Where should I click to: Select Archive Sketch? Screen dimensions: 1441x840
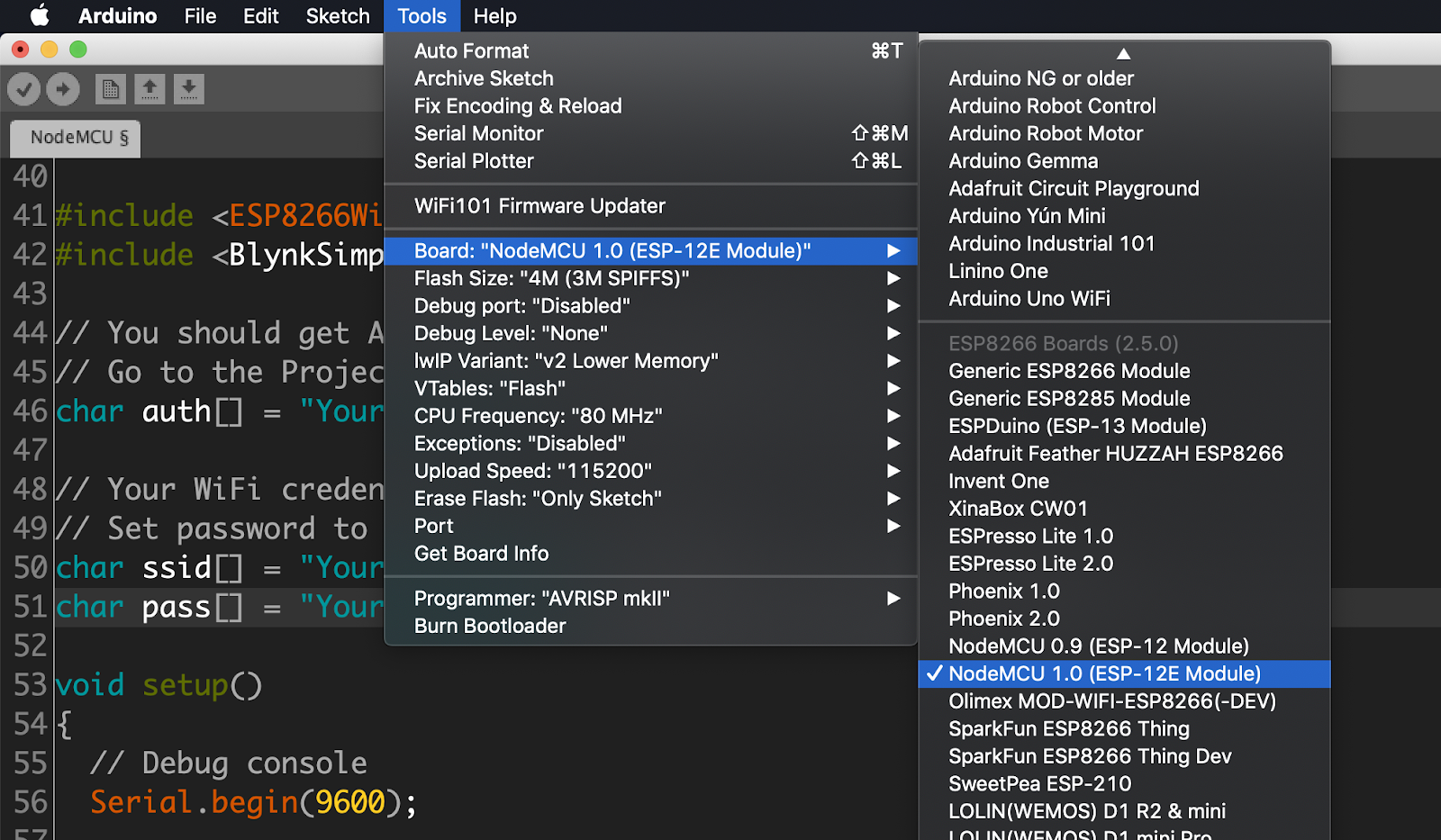(650, 79)
